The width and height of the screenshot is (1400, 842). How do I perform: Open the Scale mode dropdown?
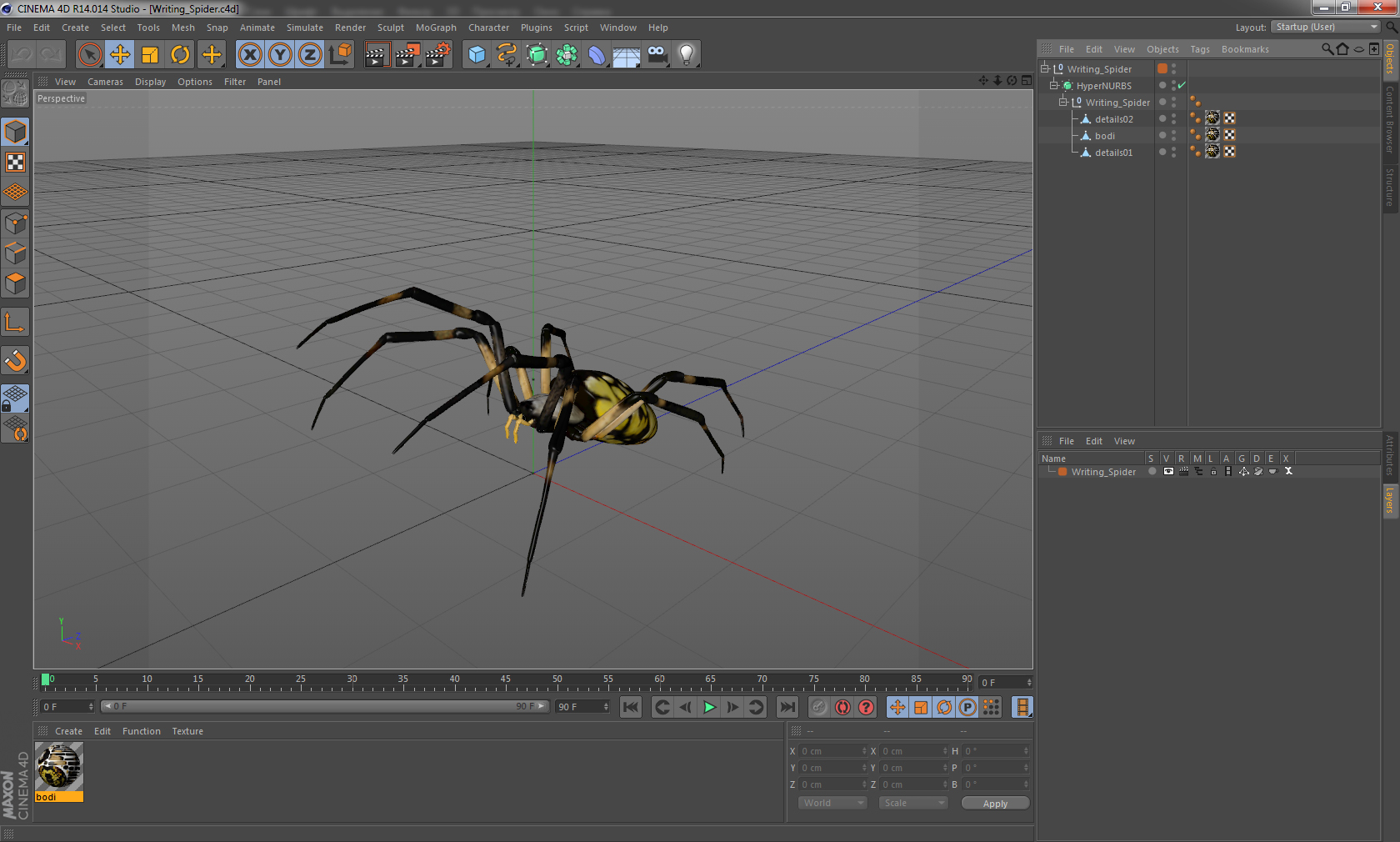point(913,804)
